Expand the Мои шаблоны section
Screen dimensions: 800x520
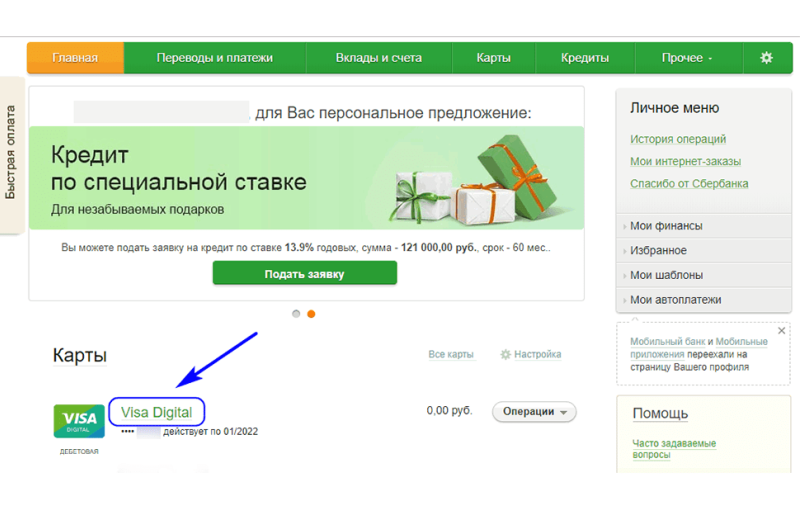pos(666,275)
